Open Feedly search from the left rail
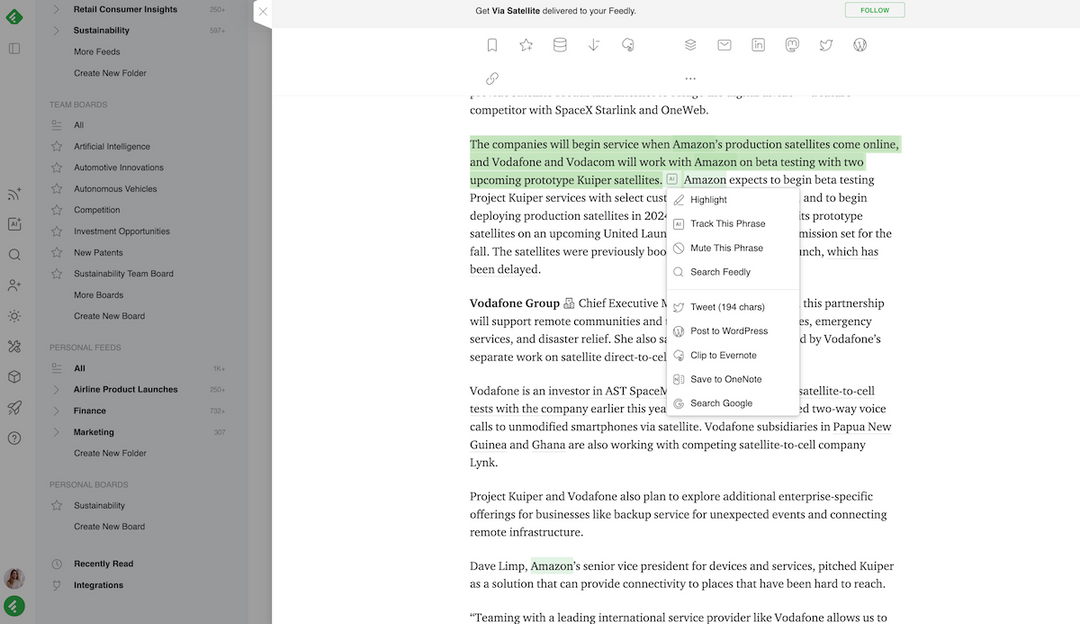This screenshot has width=1080, height=624. tap(14, 254)
